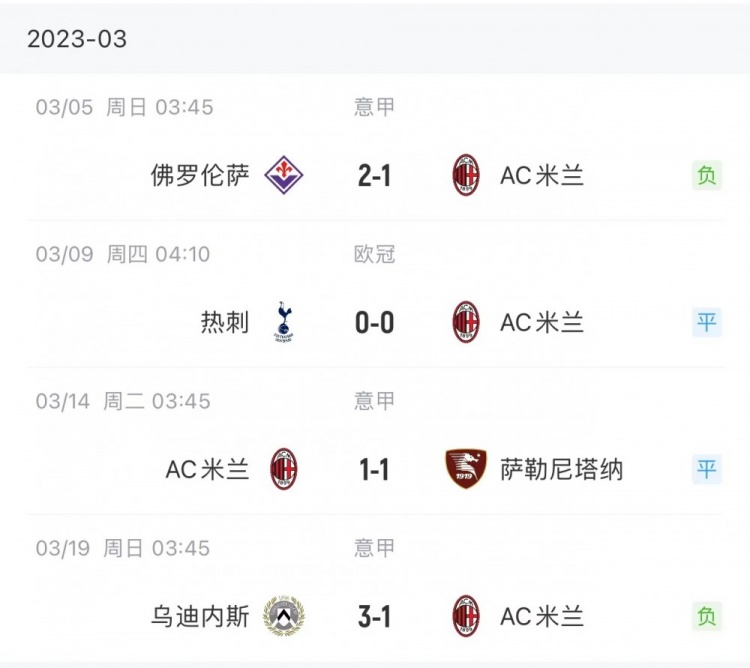Click AC Milan crest in Tottenham match
750x668 pixels.
tap(466, 322)
